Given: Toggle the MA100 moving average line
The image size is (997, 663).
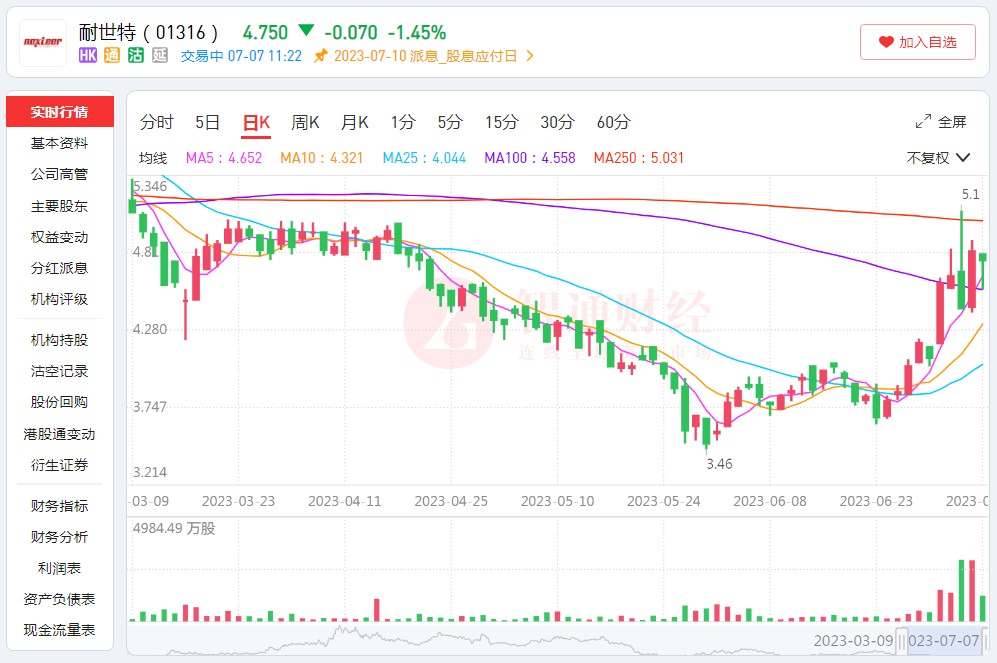Looking at the screenshot, I should point(527,157).
